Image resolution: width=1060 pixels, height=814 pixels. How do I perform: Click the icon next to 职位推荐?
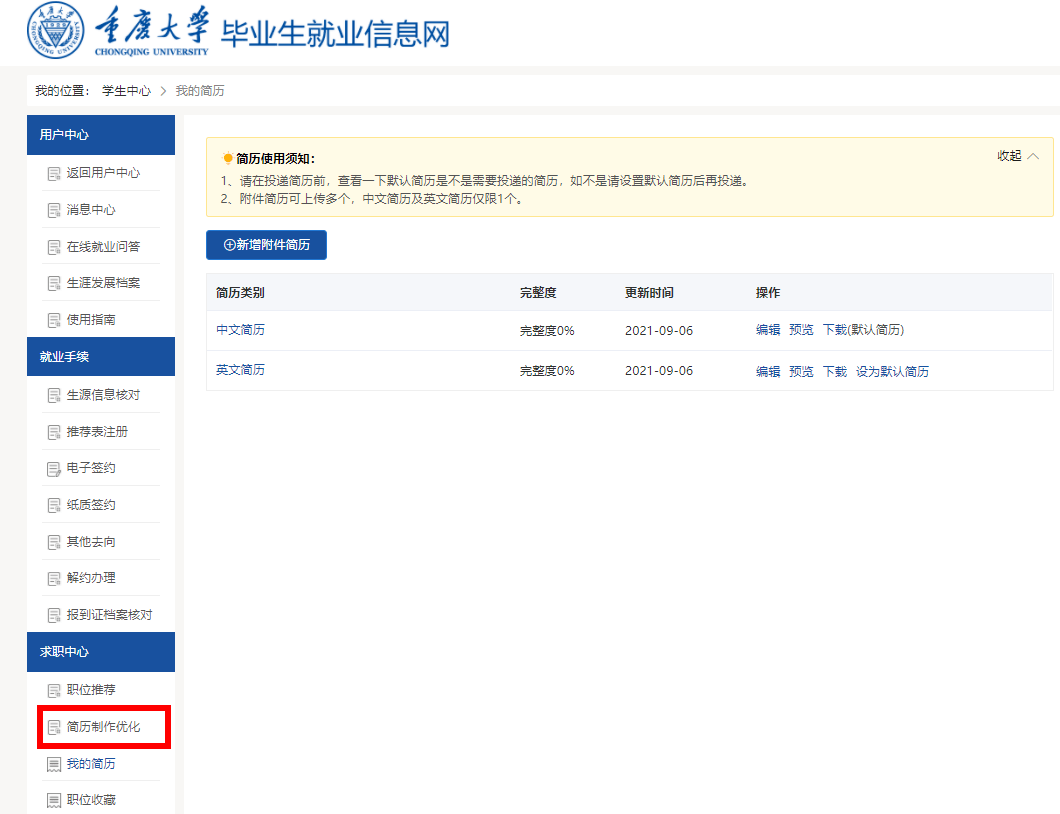(54, 690)
